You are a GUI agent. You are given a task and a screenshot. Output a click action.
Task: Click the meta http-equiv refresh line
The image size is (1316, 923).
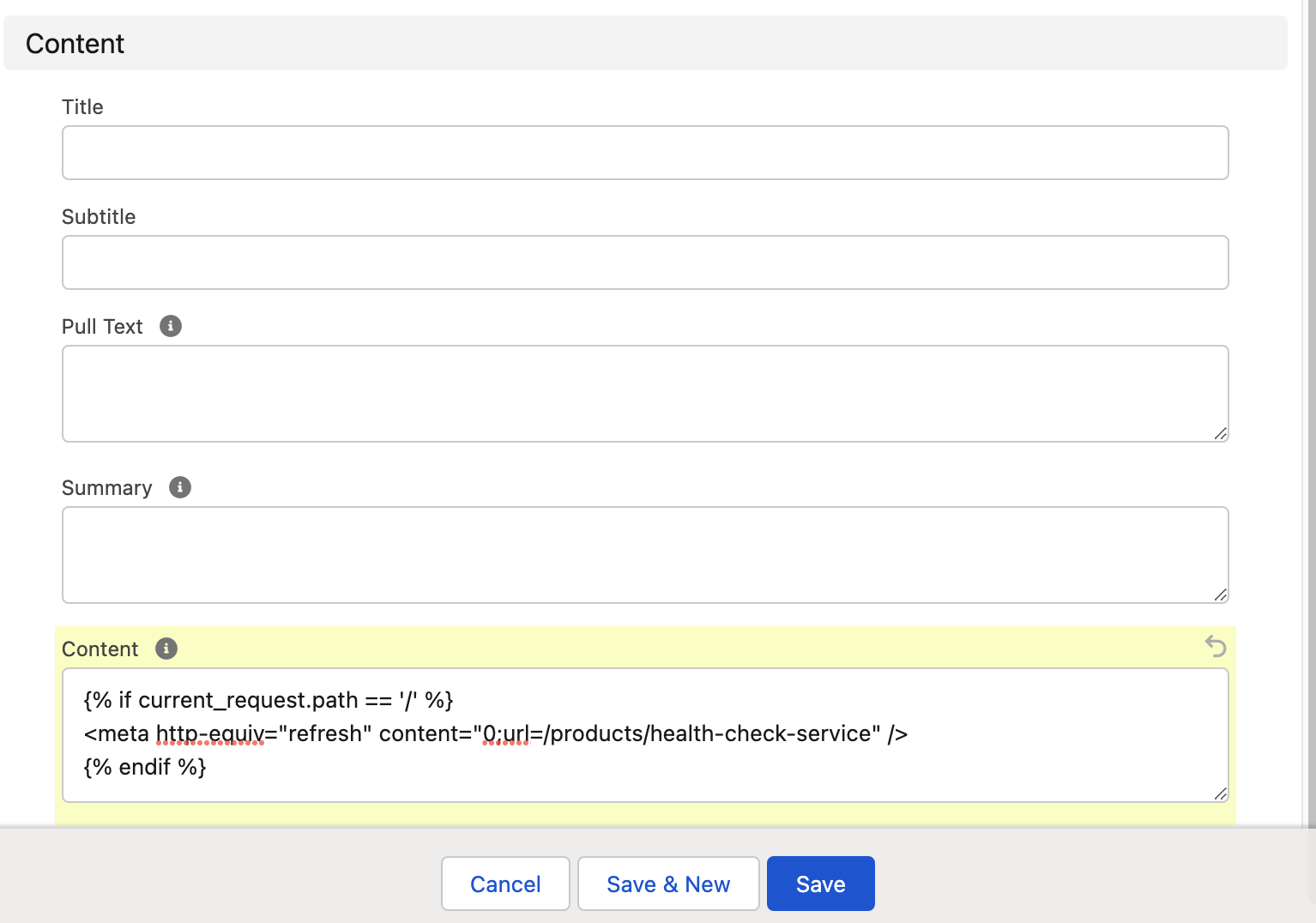tap(496, 733)
